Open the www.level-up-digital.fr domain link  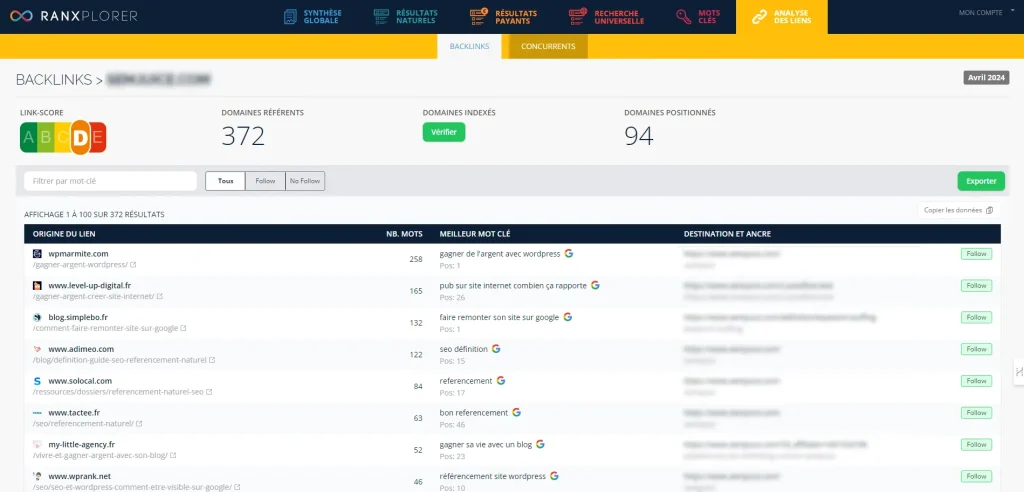coord(89,286)
